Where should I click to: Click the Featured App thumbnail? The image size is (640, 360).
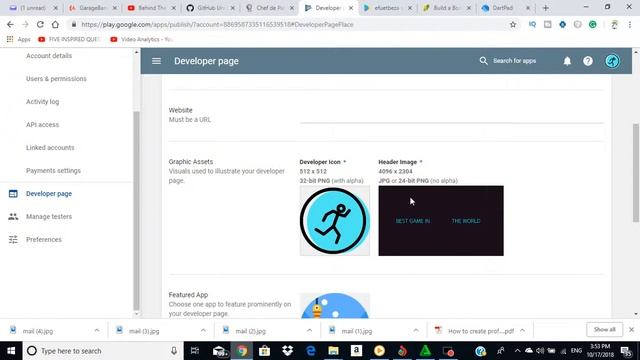tap(335, 305)
